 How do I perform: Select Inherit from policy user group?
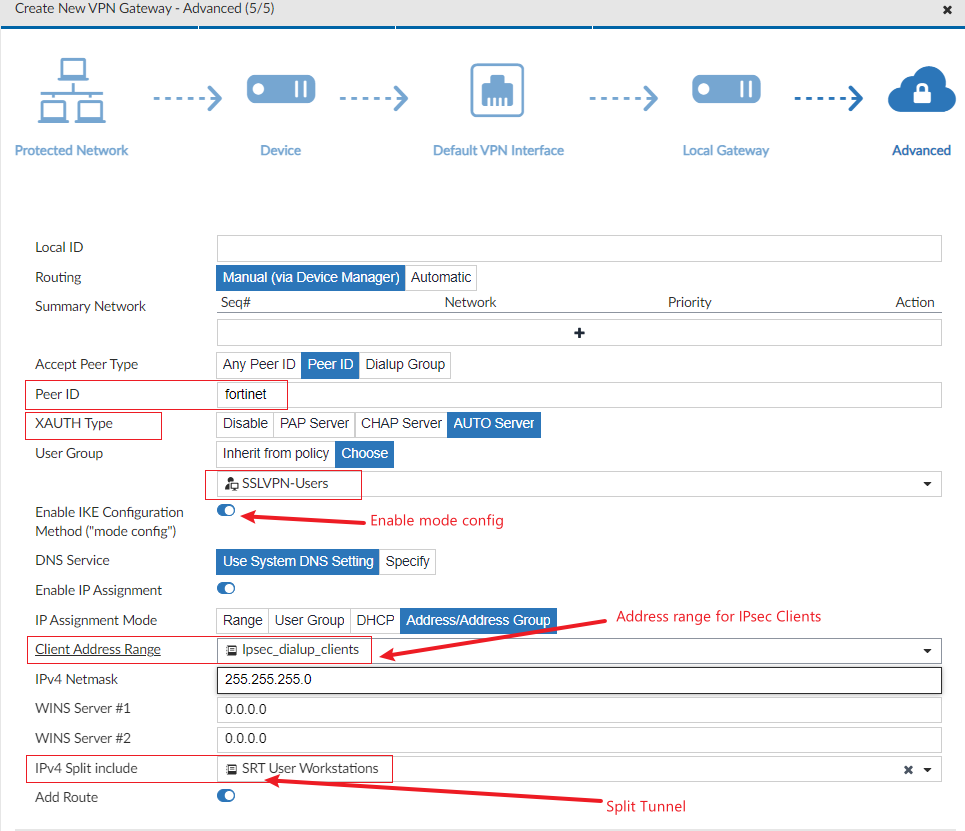(276, 454)
